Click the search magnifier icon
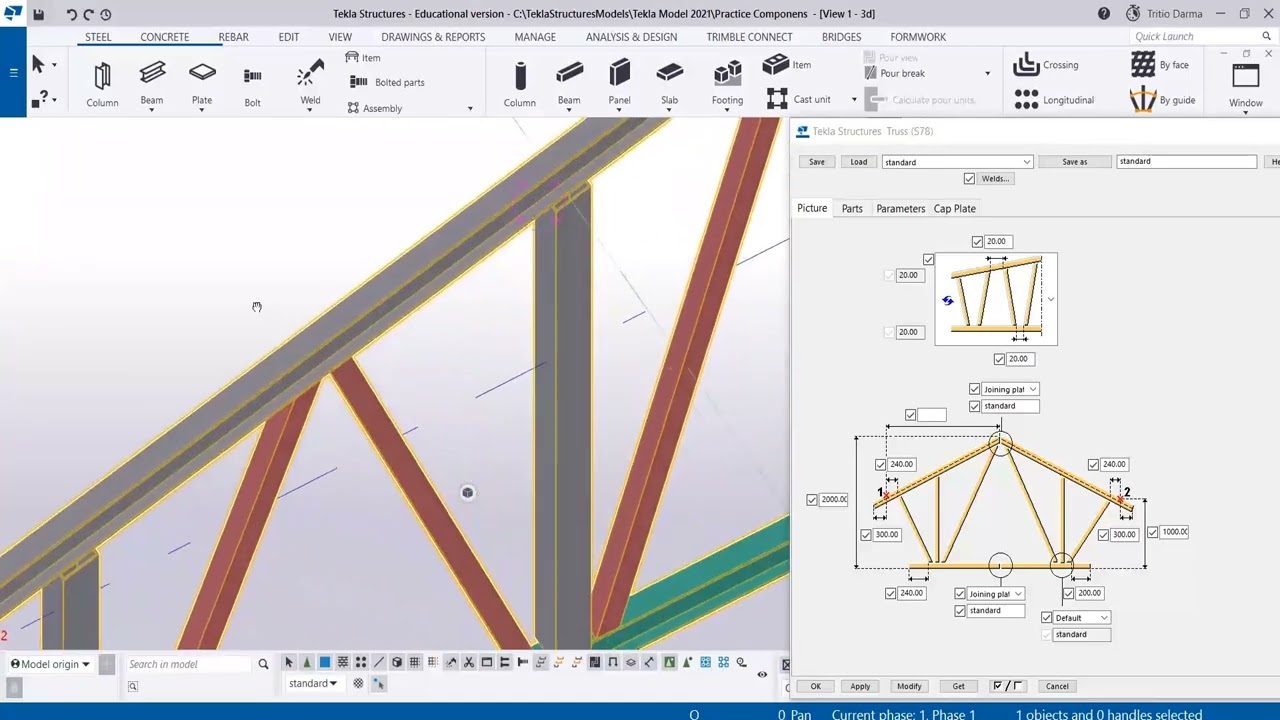Image resolution: width=1280 pixels, height=720 pixels. tap(263, 664)
